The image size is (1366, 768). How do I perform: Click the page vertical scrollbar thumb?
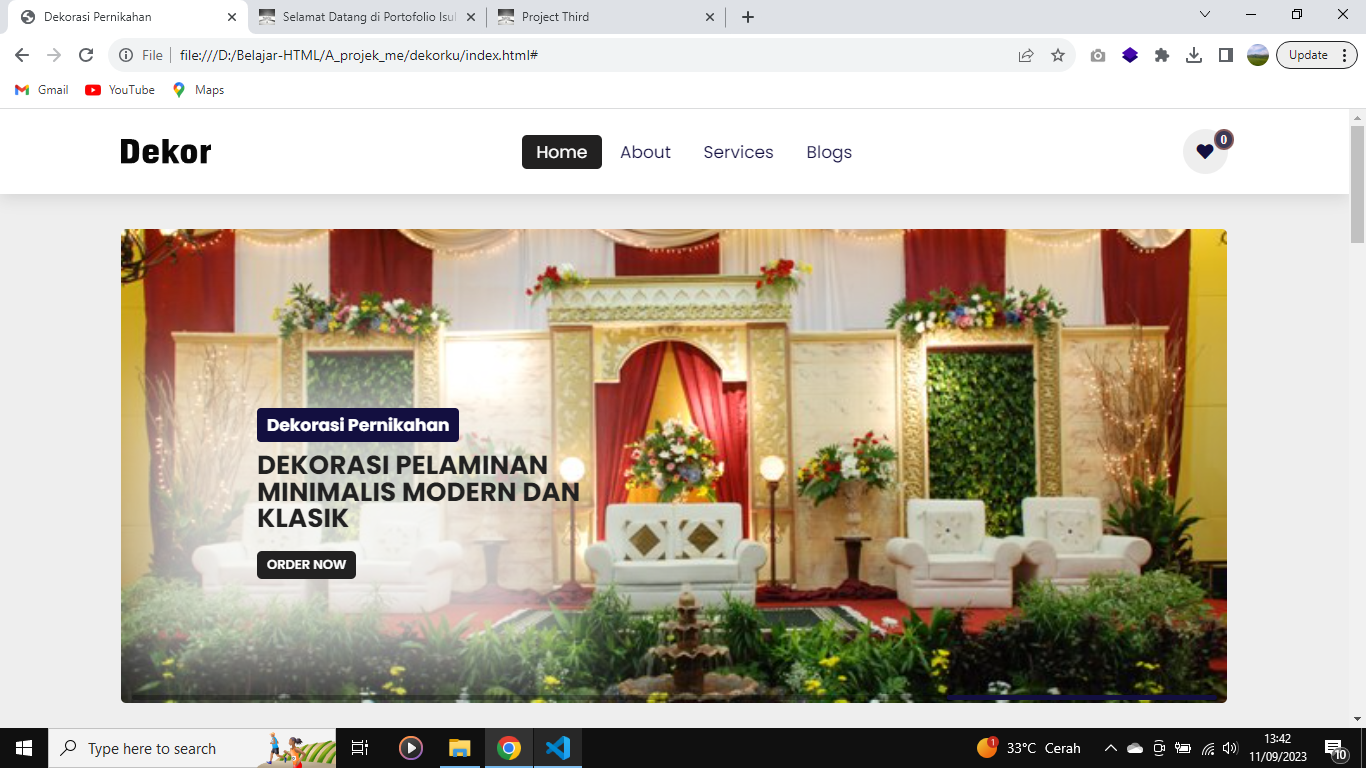coord(1357,185)
